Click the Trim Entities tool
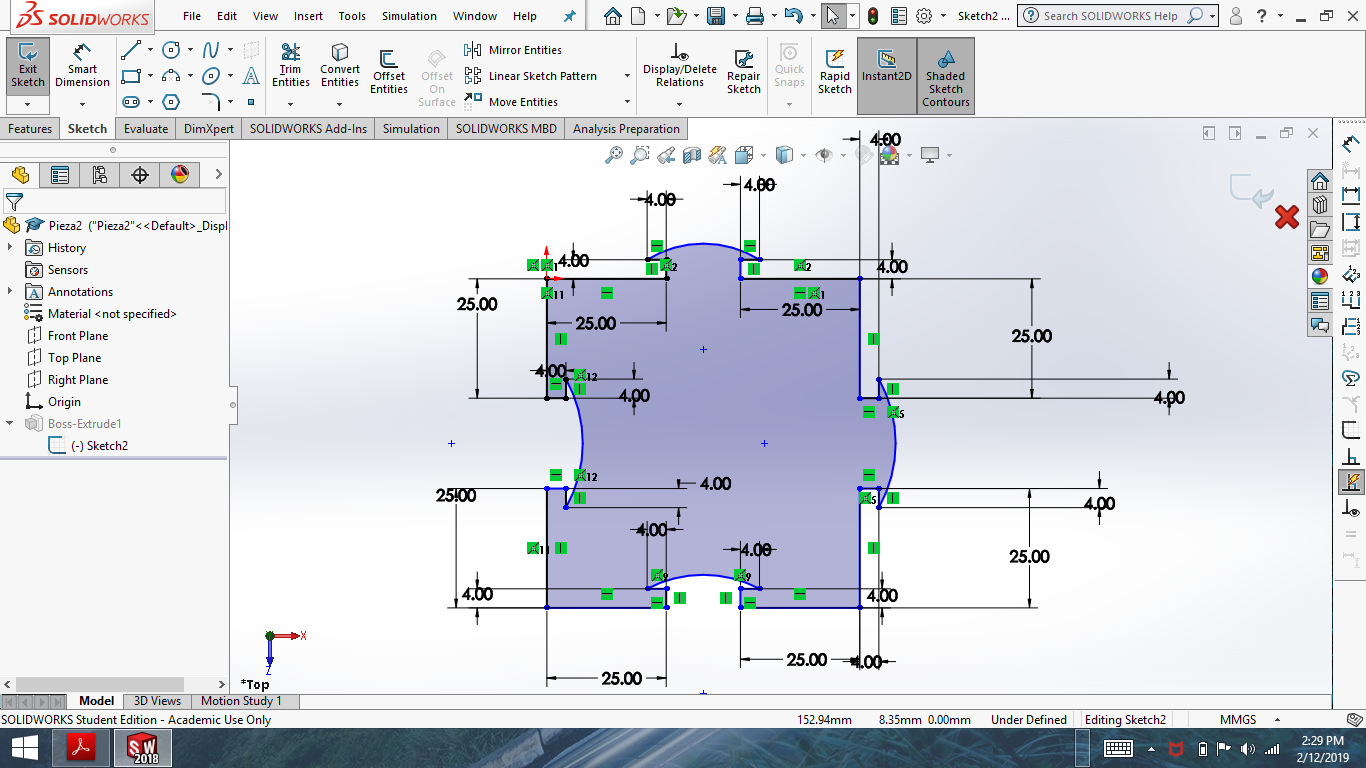Screen dimensions: 1366x768 pyautogui.click(x=291, y=65)
